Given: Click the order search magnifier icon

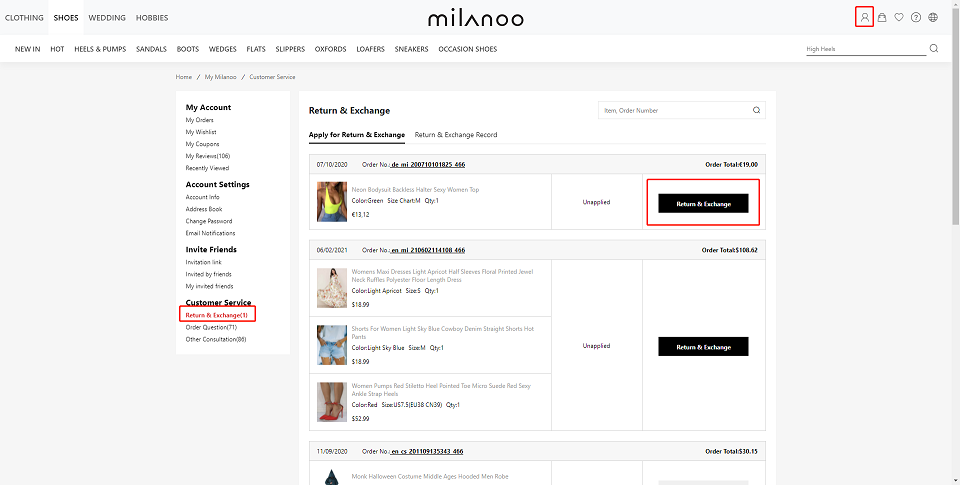Looking at the screenshot, I should [x=757, y=110].
